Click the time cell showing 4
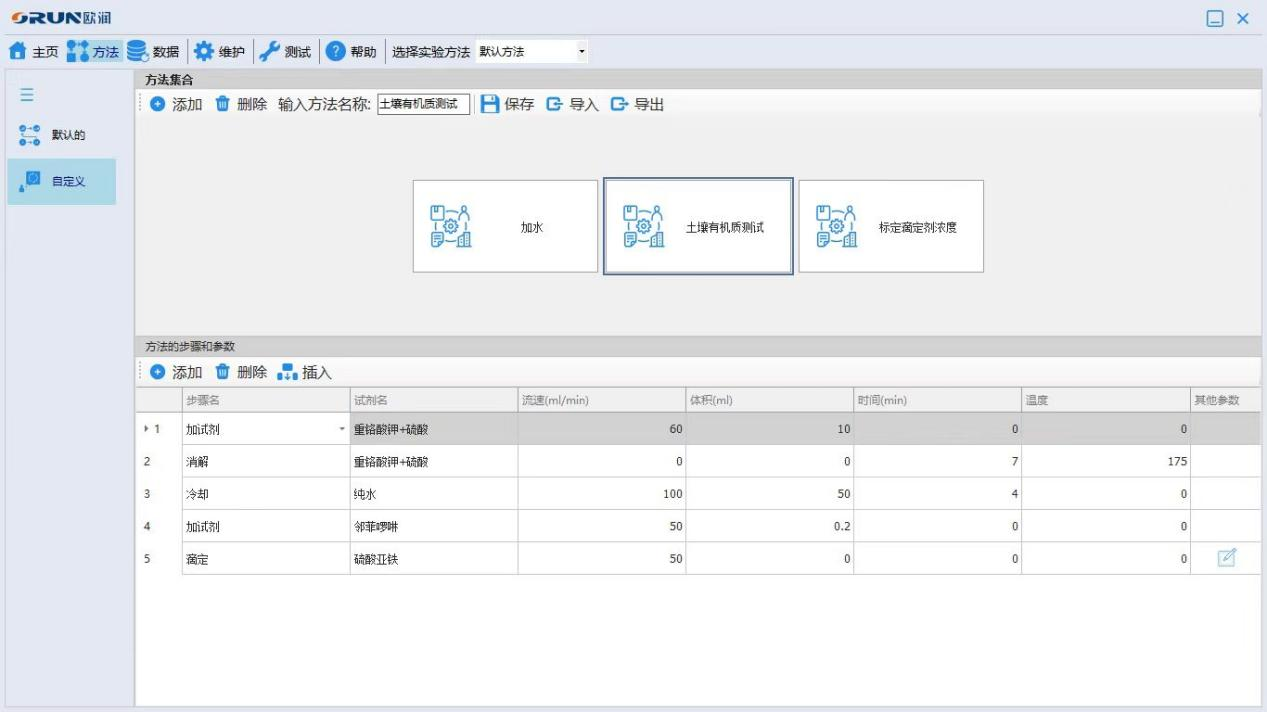 [x=938, y=493]
